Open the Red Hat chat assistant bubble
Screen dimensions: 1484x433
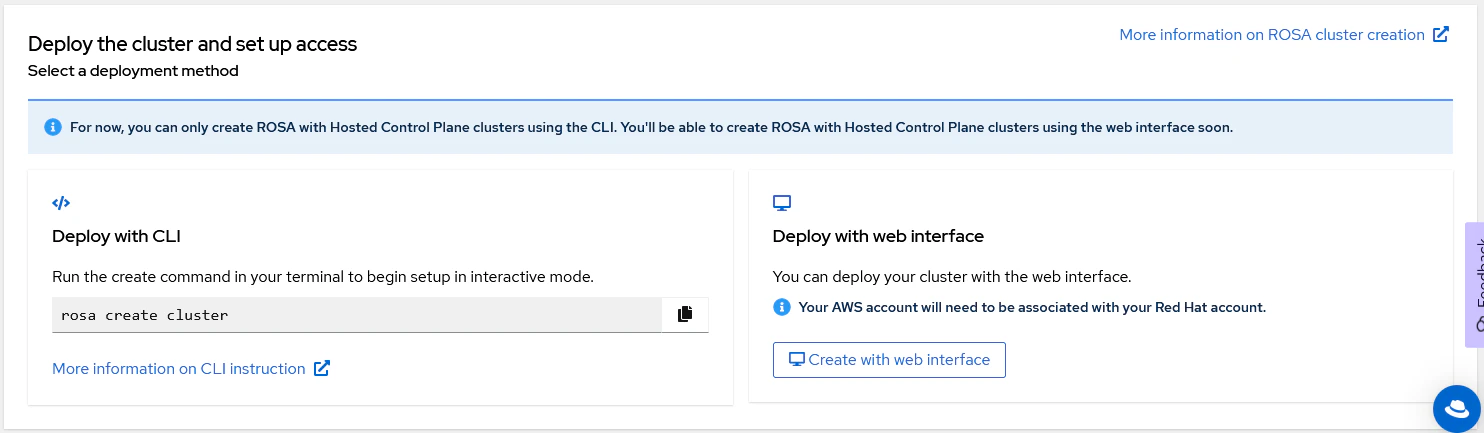pyautogui.click(x=1456, y=407)
